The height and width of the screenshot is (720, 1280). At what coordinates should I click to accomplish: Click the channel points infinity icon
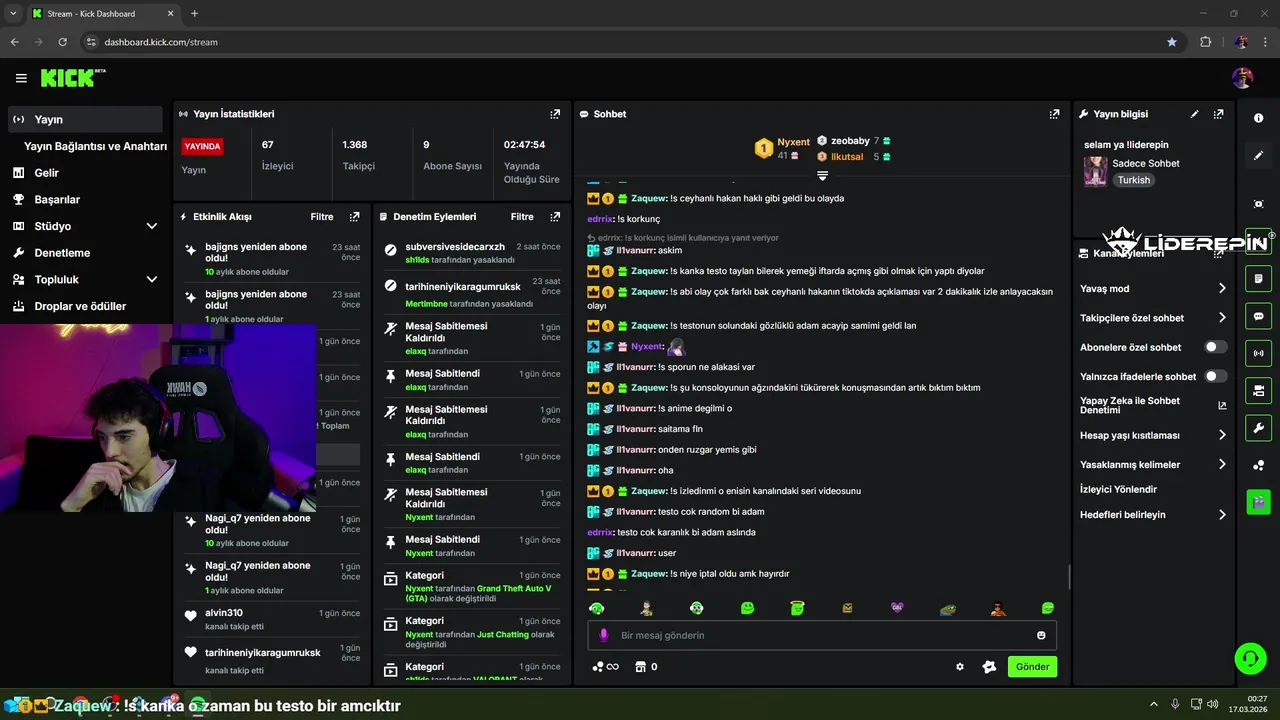(x=606, y=667)
